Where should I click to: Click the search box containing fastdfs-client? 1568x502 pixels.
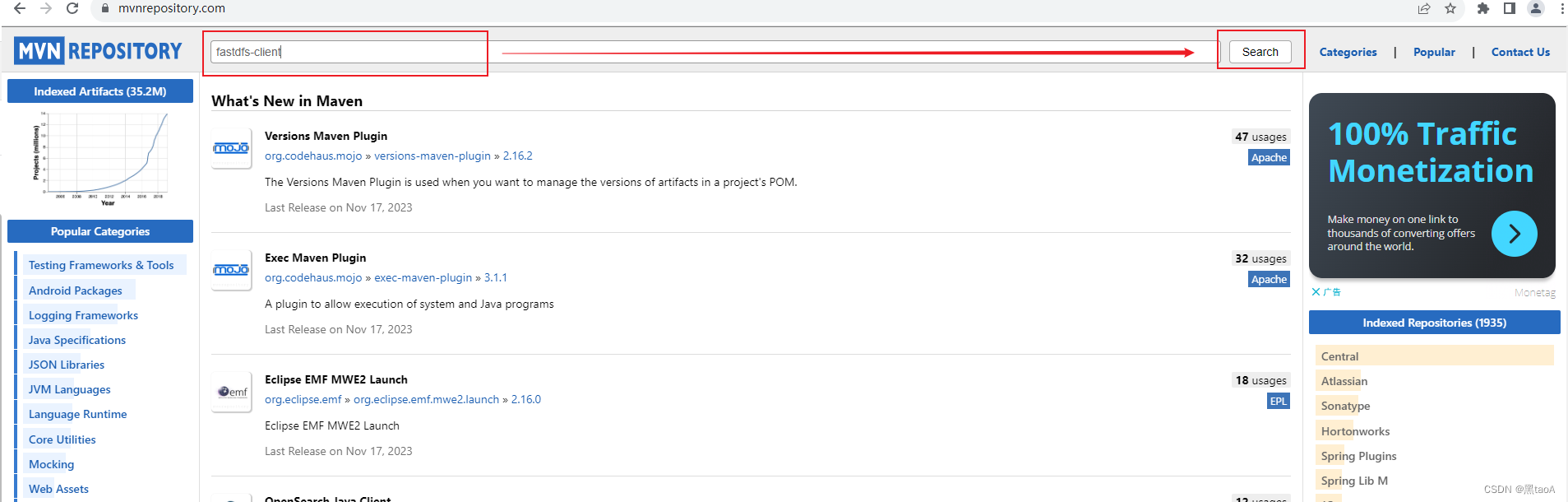(715, 52)
